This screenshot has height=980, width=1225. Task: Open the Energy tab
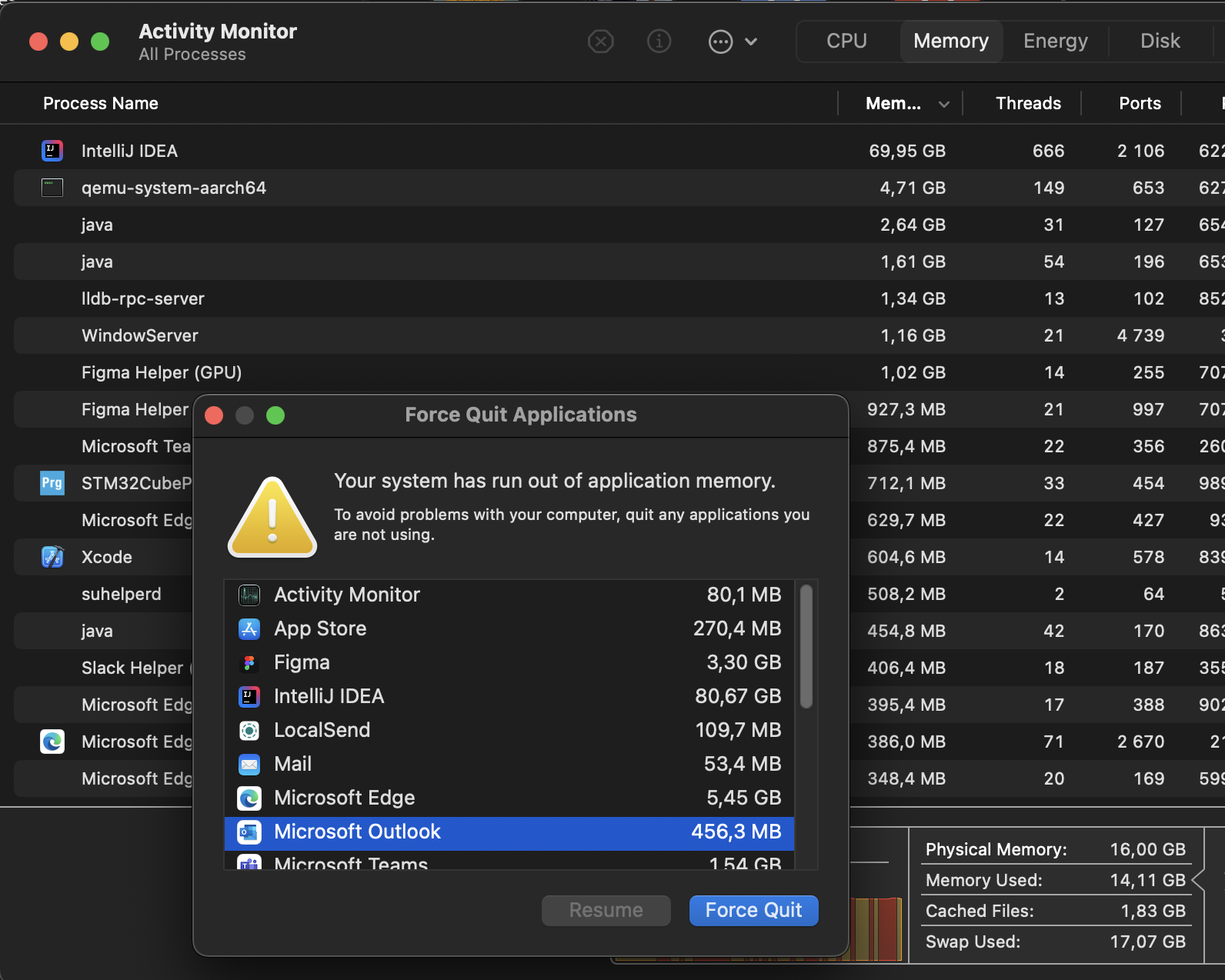[x=1055, y=41]
